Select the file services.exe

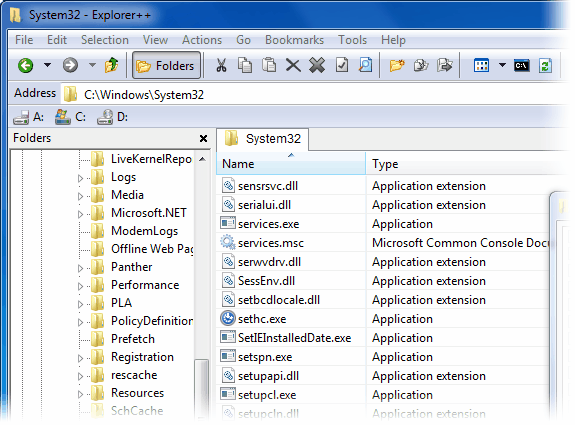pyautogui.click(x=260, y=224)
